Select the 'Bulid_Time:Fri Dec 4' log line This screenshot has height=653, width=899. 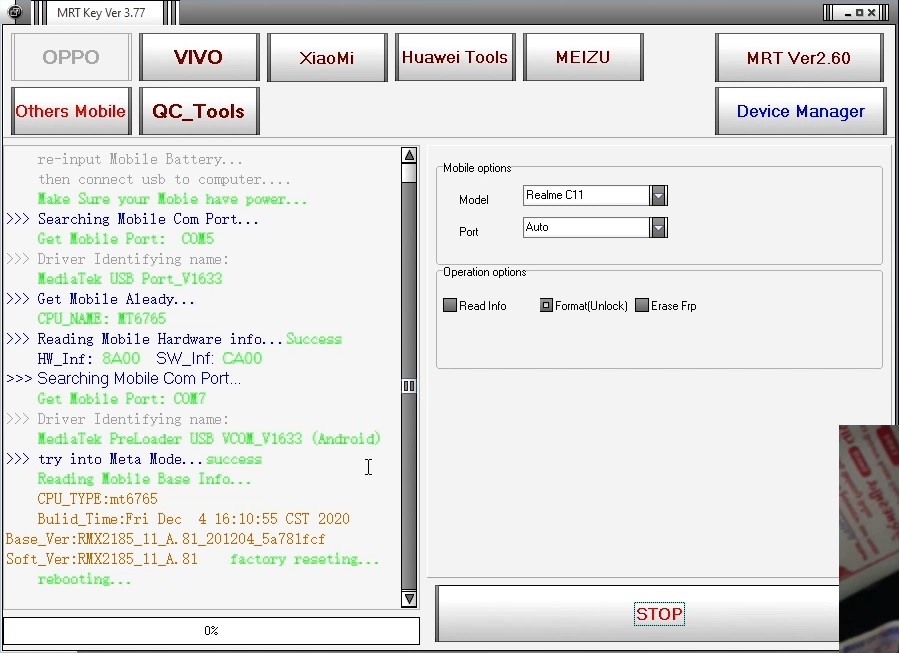tap(194, 519)
